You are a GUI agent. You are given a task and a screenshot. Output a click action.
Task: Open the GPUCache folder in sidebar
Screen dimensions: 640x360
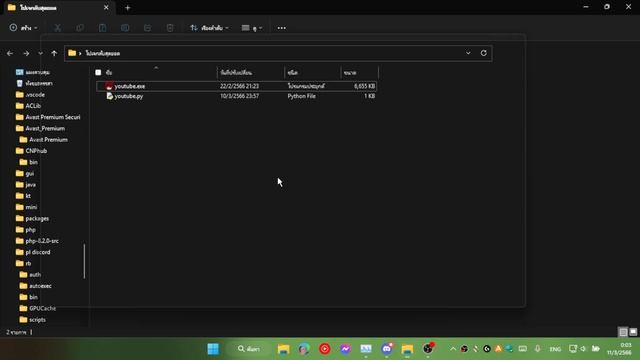(x=38, y=309)
